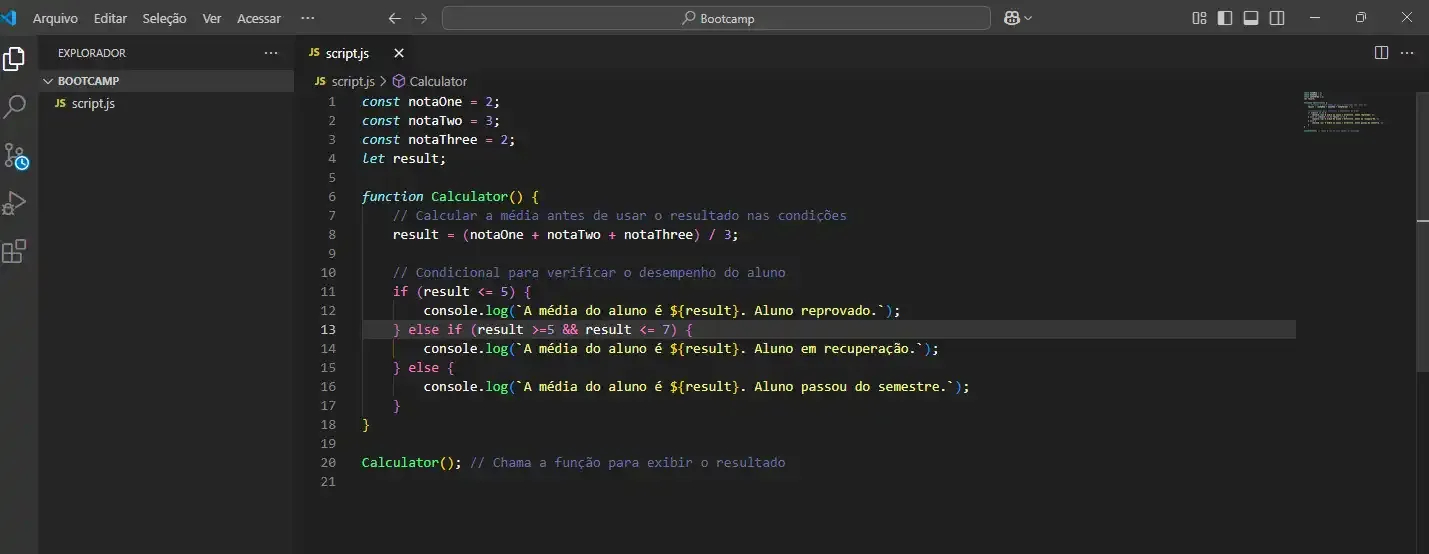Close the script.js editor tab

pos(399,53)
